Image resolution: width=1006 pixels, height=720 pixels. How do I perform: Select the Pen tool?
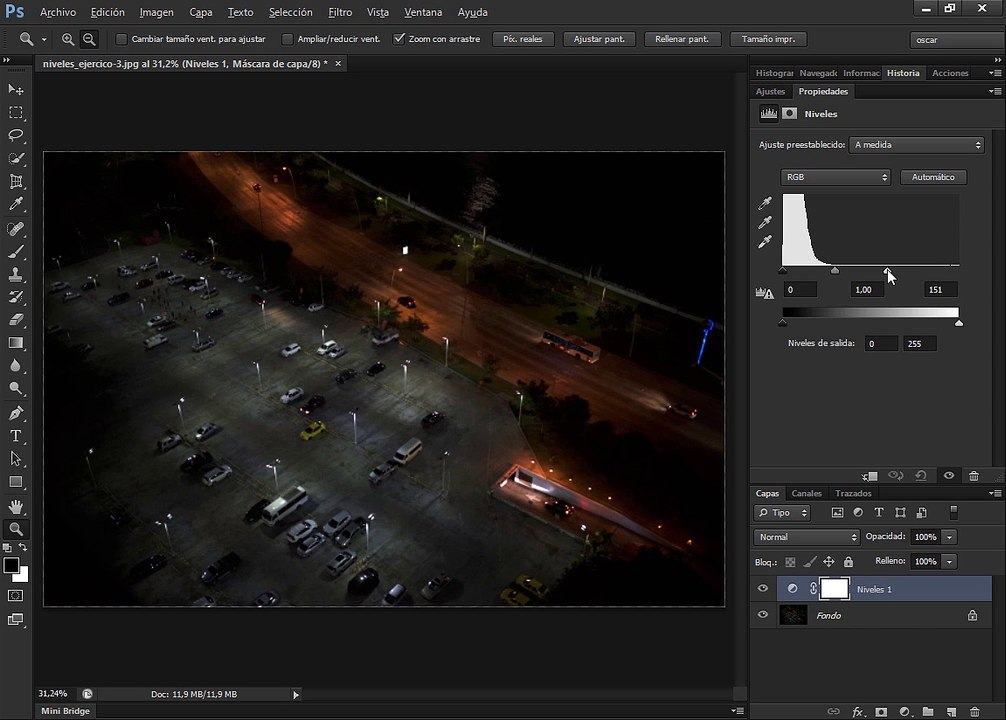[x=15, y=413]
